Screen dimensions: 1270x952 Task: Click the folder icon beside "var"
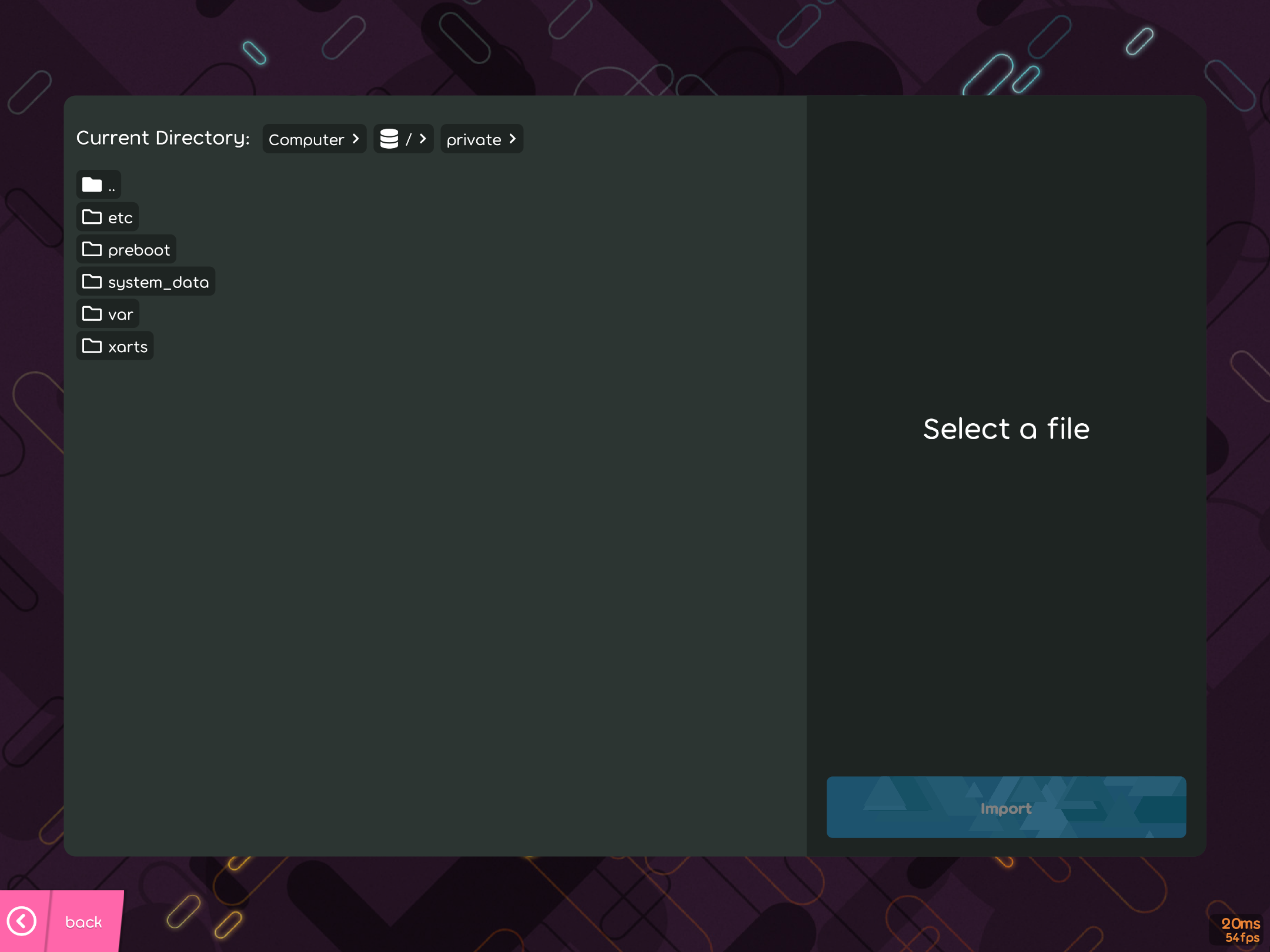pyautogui.click(x=92, y=314)
